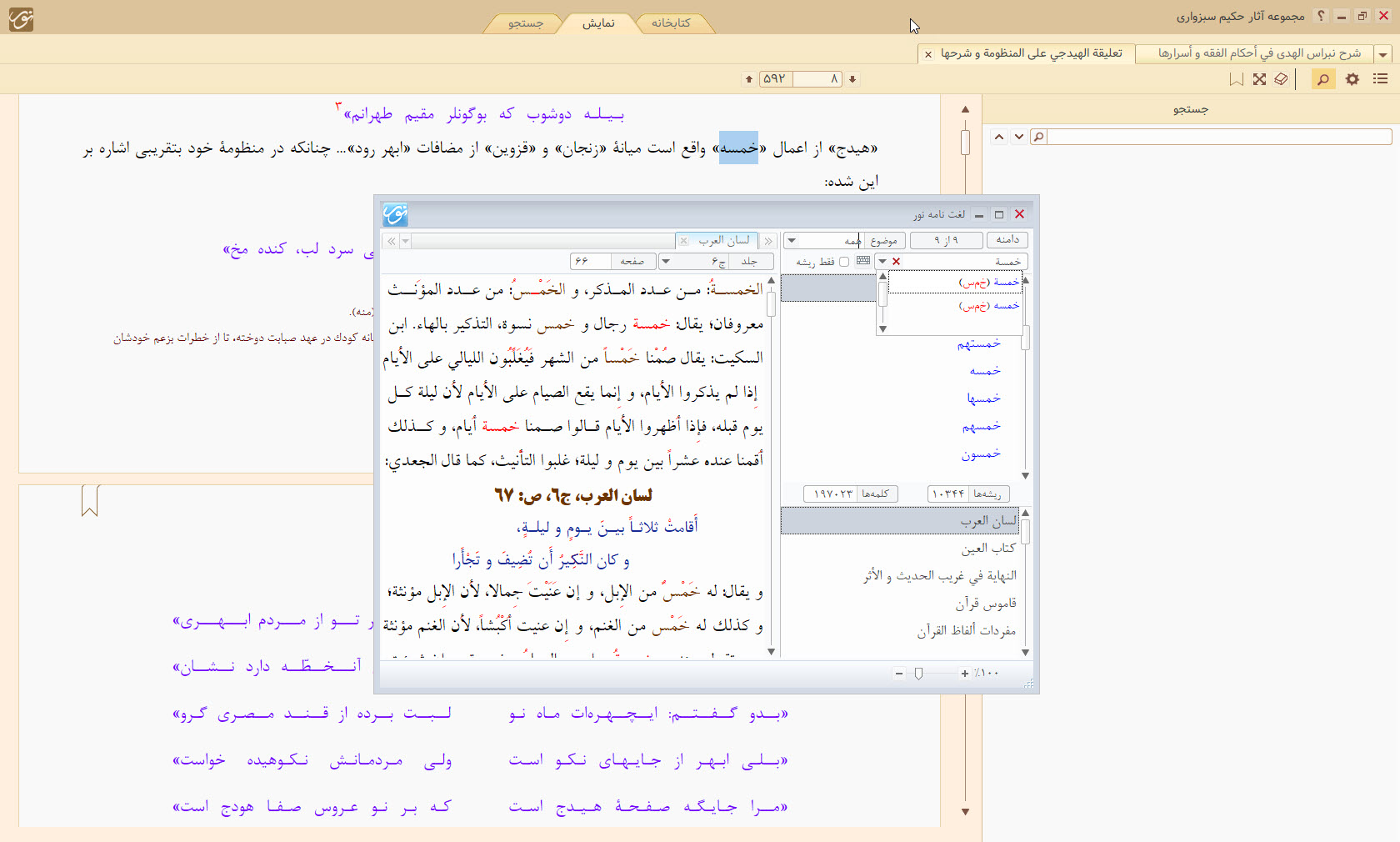Move the dictionary zoom slider handle
Viewport: 1400px width, 842px height.
[918, 674]
